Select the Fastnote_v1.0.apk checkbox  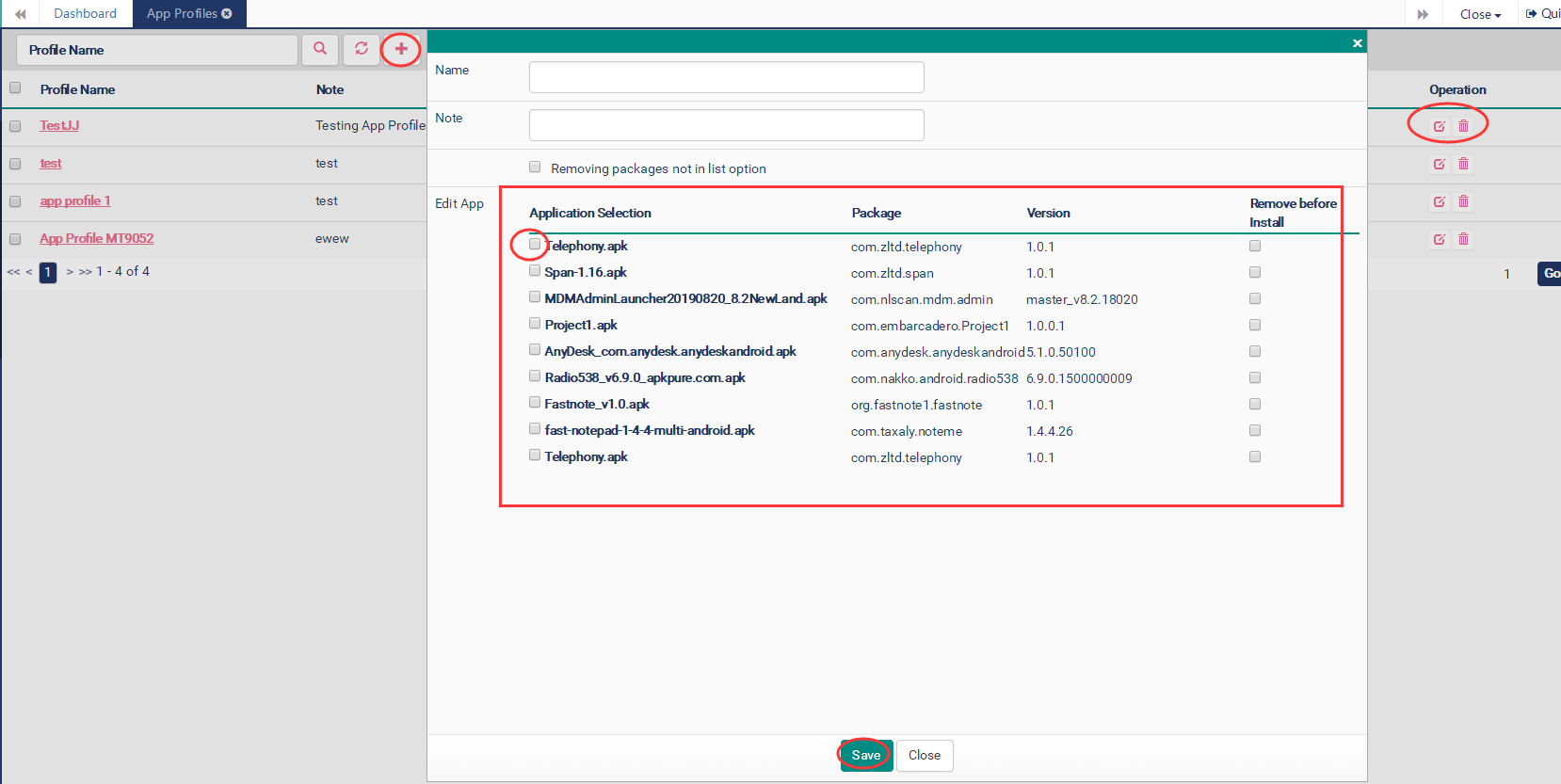(535, 403)
